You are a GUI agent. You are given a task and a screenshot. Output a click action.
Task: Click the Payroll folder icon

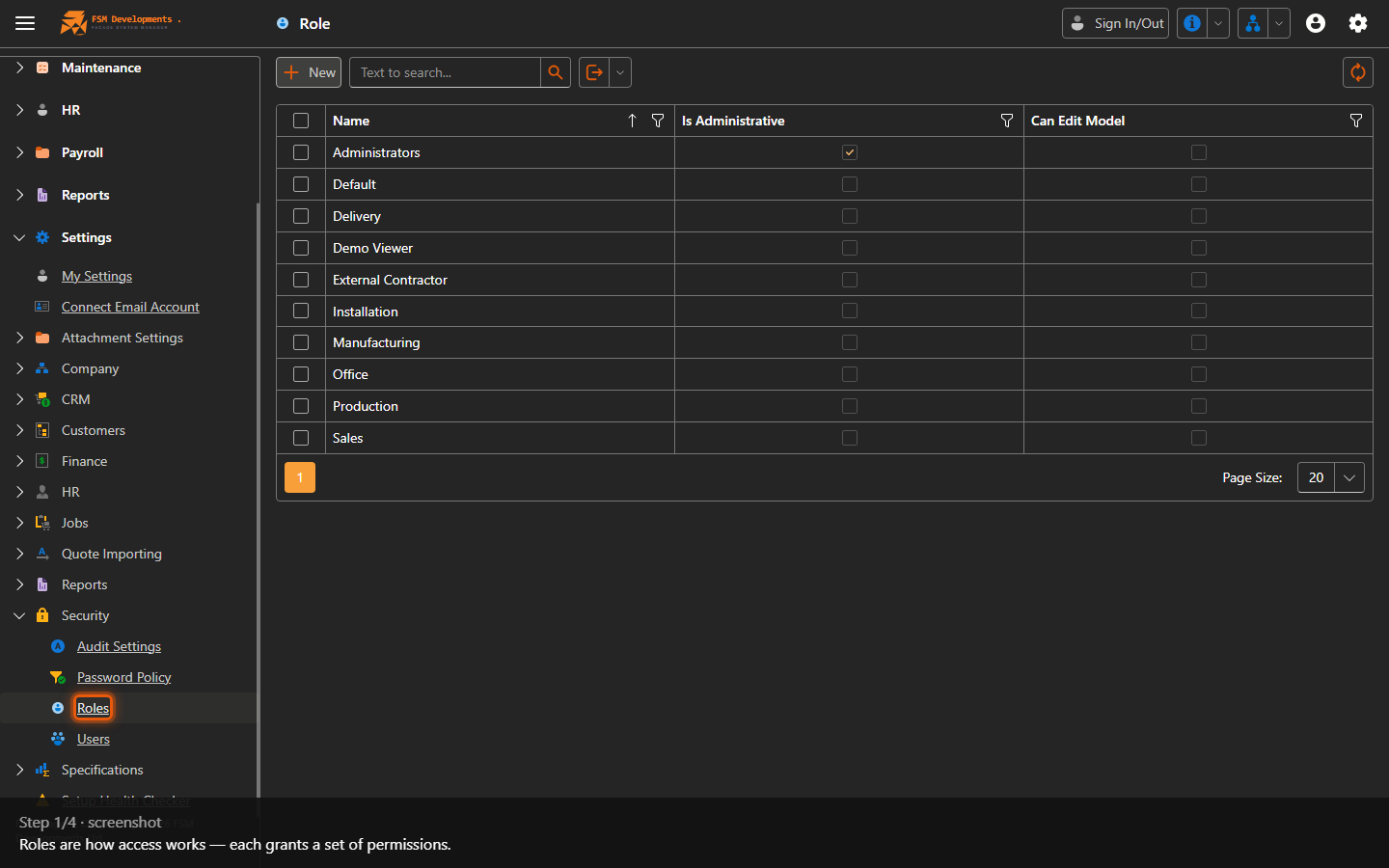pos(42,152)
